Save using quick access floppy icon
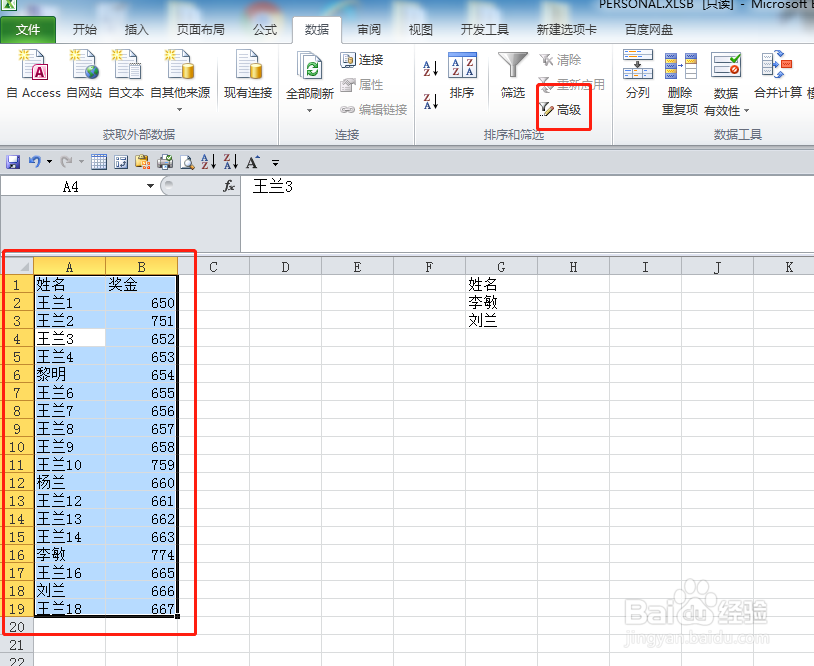 [13, 162]
